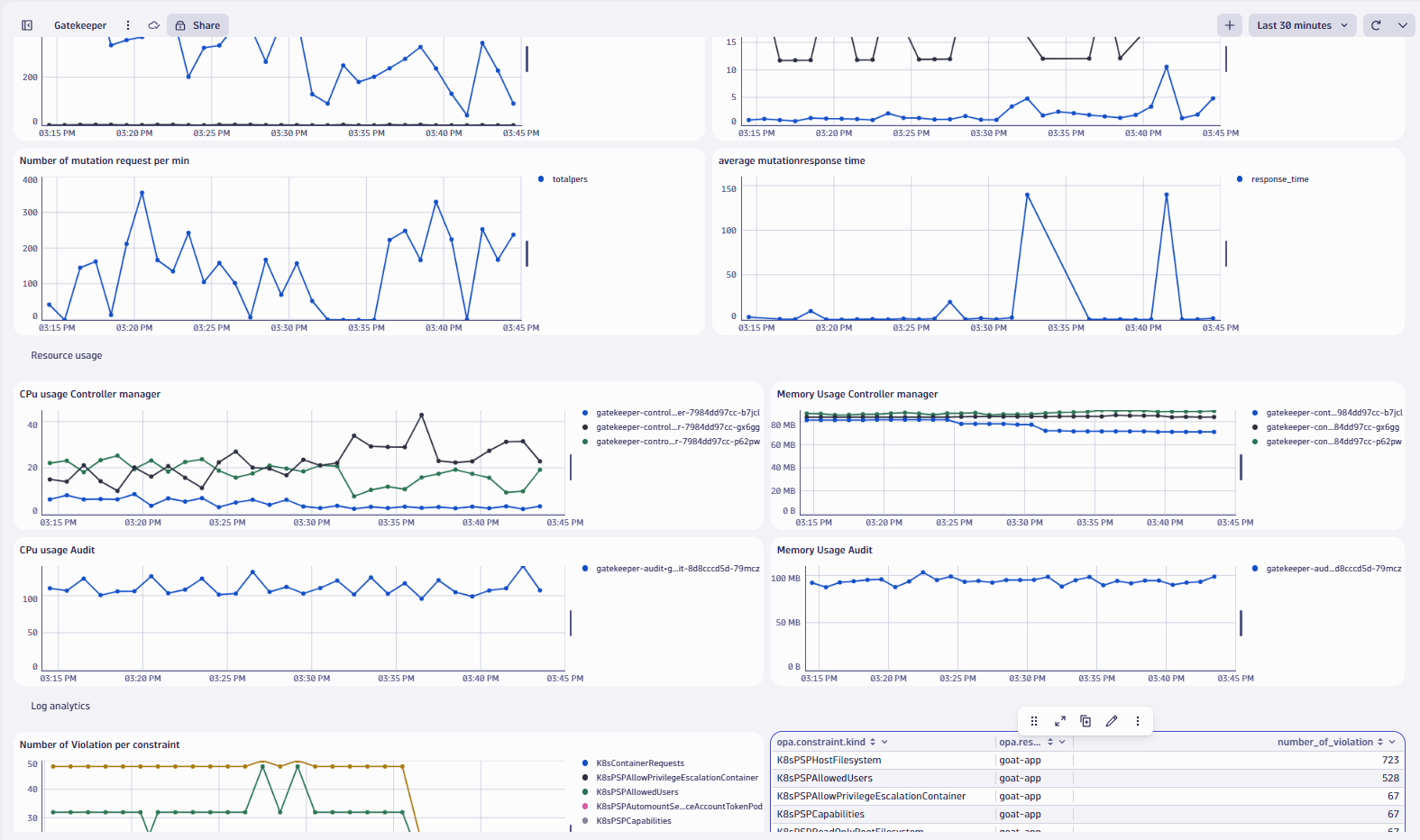Toggle K8sPSPAllowPrivilegeEscalationContainer legend entry
The height and width of the screenshot is (840, 1420).
point(671,778)
